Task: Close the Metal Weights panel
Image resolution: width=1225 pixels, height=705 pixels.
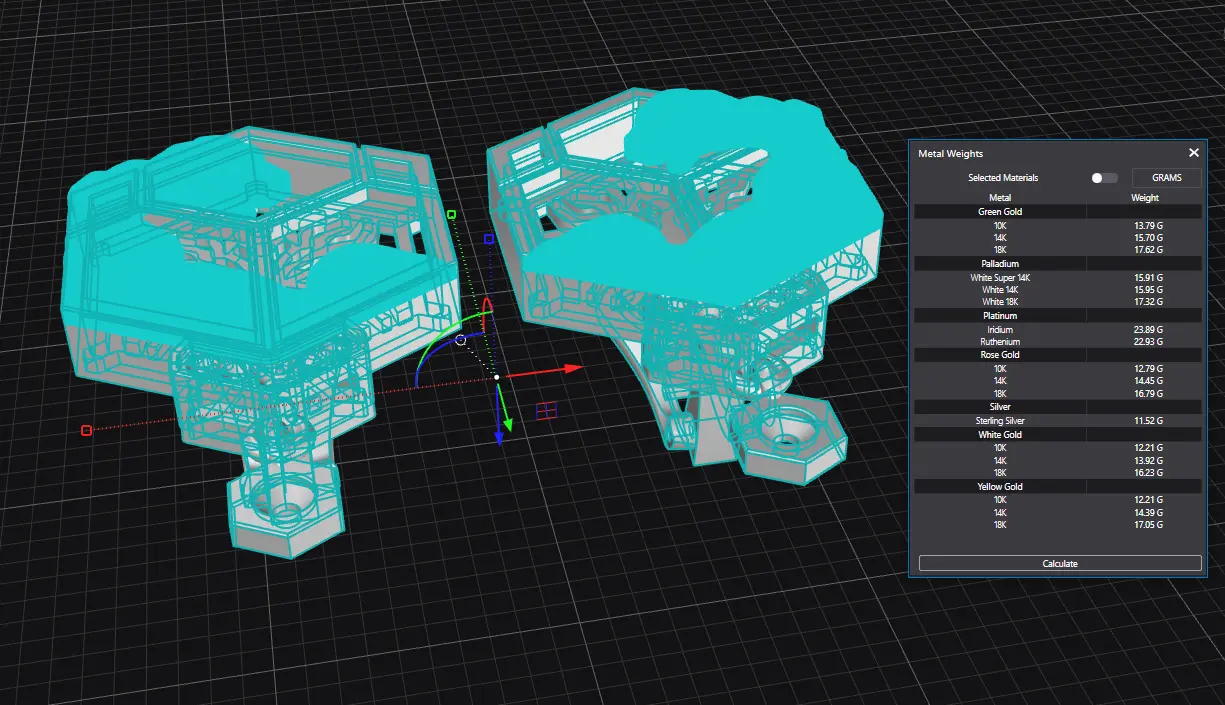Action: [x=1193, y=153]
